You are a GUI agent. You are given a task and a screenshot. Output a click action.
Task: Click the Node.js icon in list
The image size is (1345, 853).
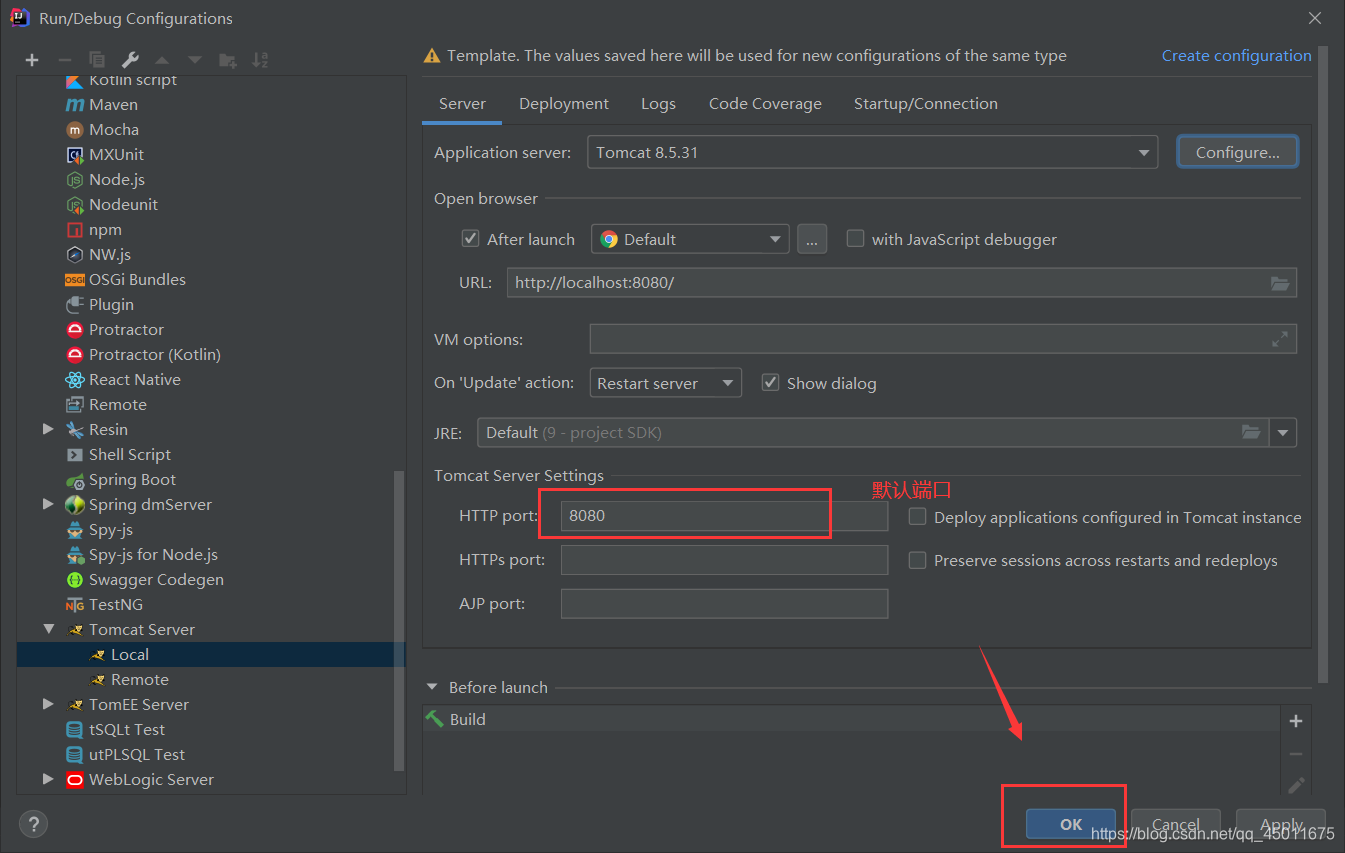[x=75, y=180]
